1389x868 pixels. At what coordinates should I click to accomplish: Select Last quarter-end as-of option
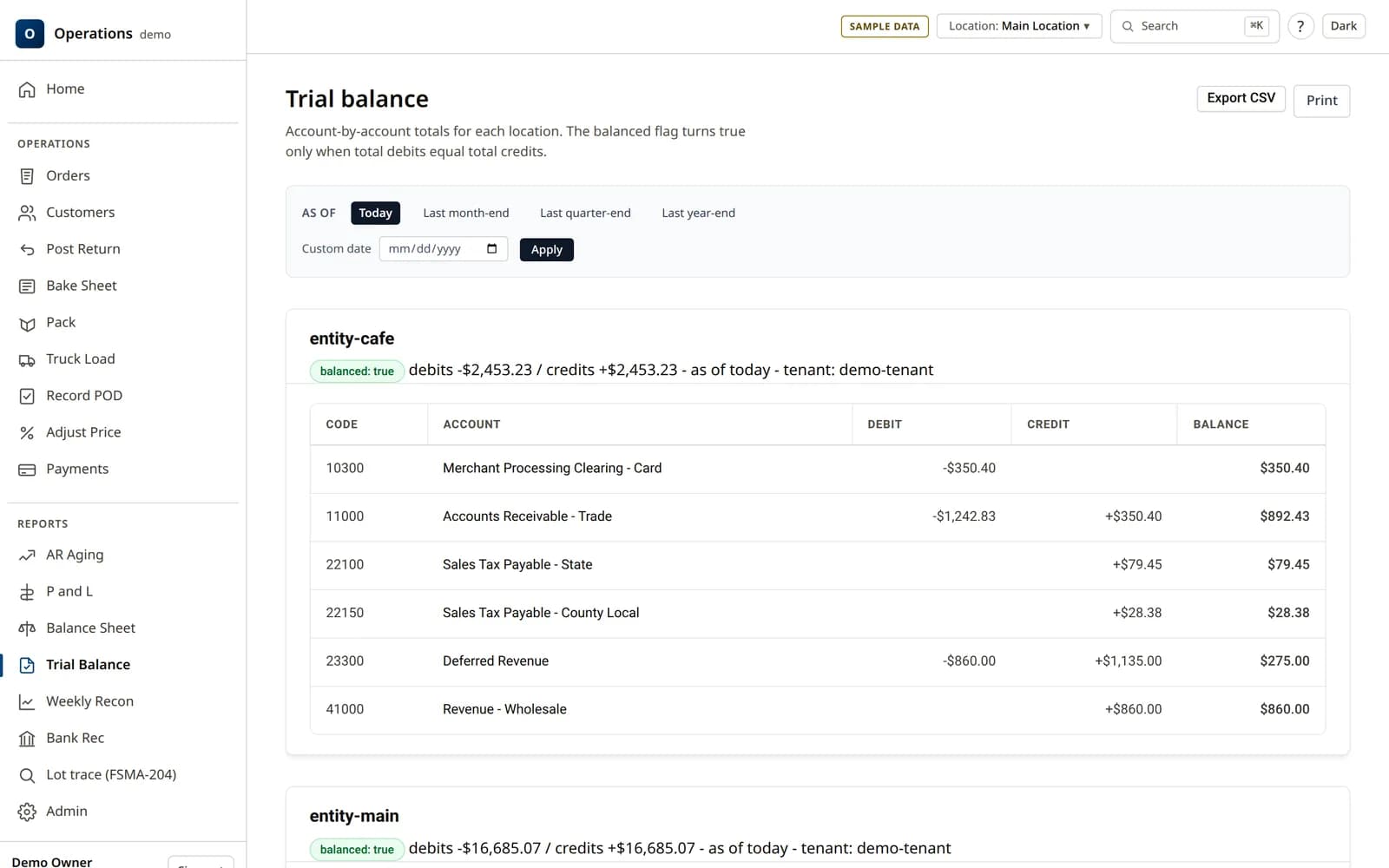point(585,213)
